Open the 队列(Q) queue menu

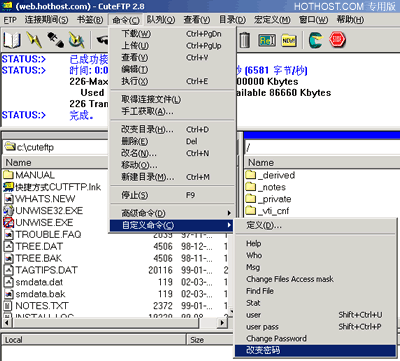161,20
